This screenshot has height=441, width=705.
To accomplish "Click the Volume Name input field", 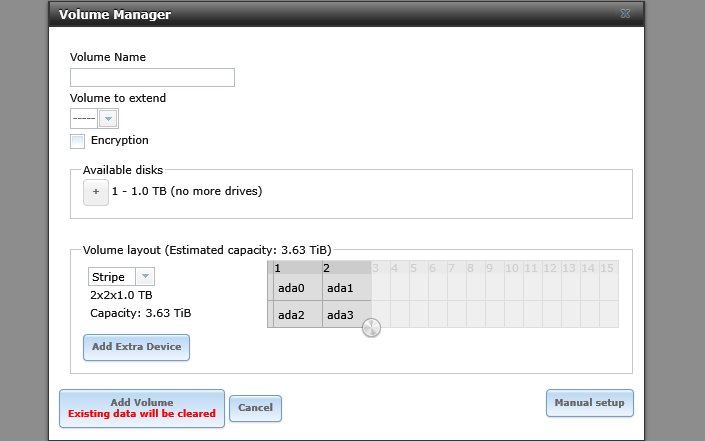I will coord(152,77).
